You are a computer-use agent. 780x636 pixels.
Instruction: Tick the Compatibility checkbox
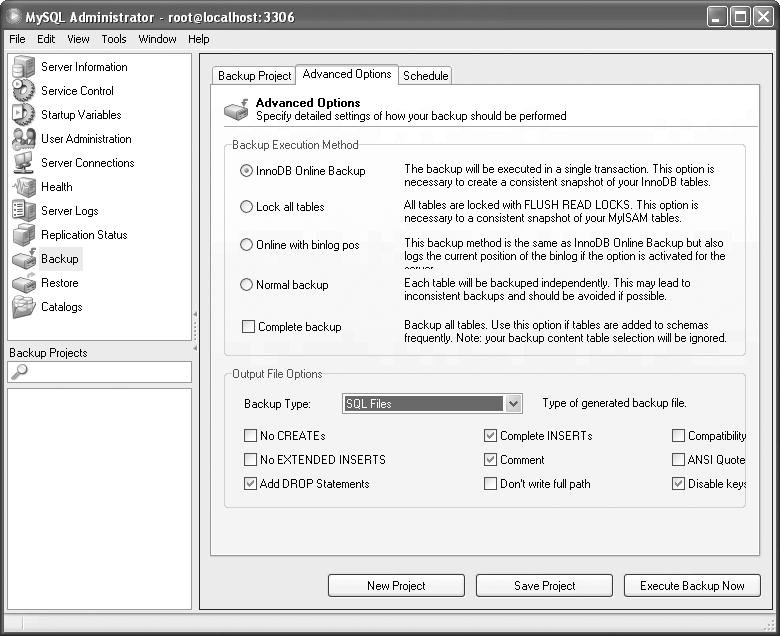(678, 436)
